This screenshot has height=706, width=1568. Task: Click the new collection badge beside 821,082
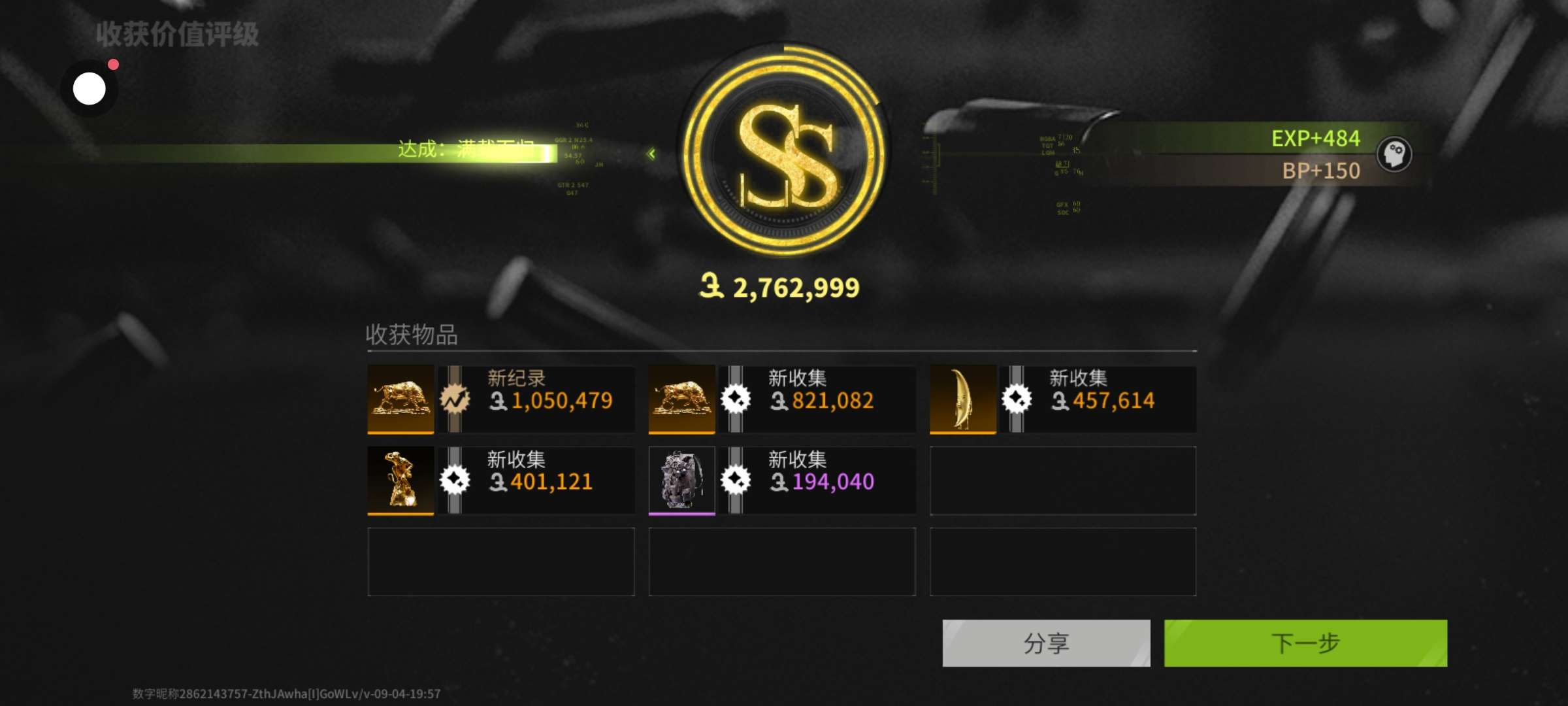[736, 399]
